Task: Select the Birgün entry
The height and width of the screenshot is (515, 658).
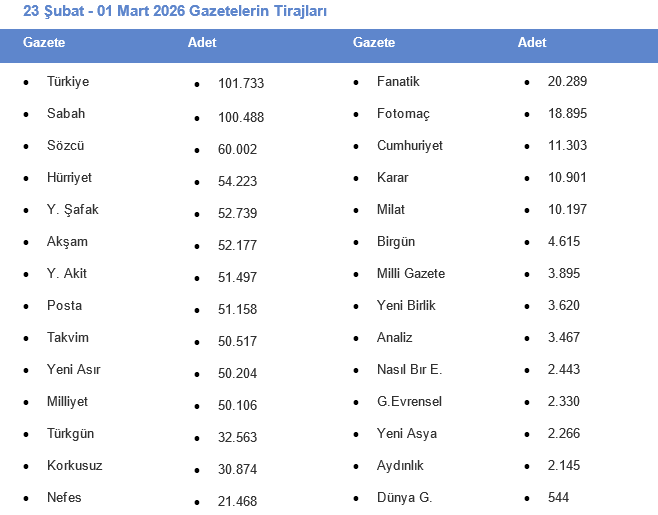Action: (396, 242)
